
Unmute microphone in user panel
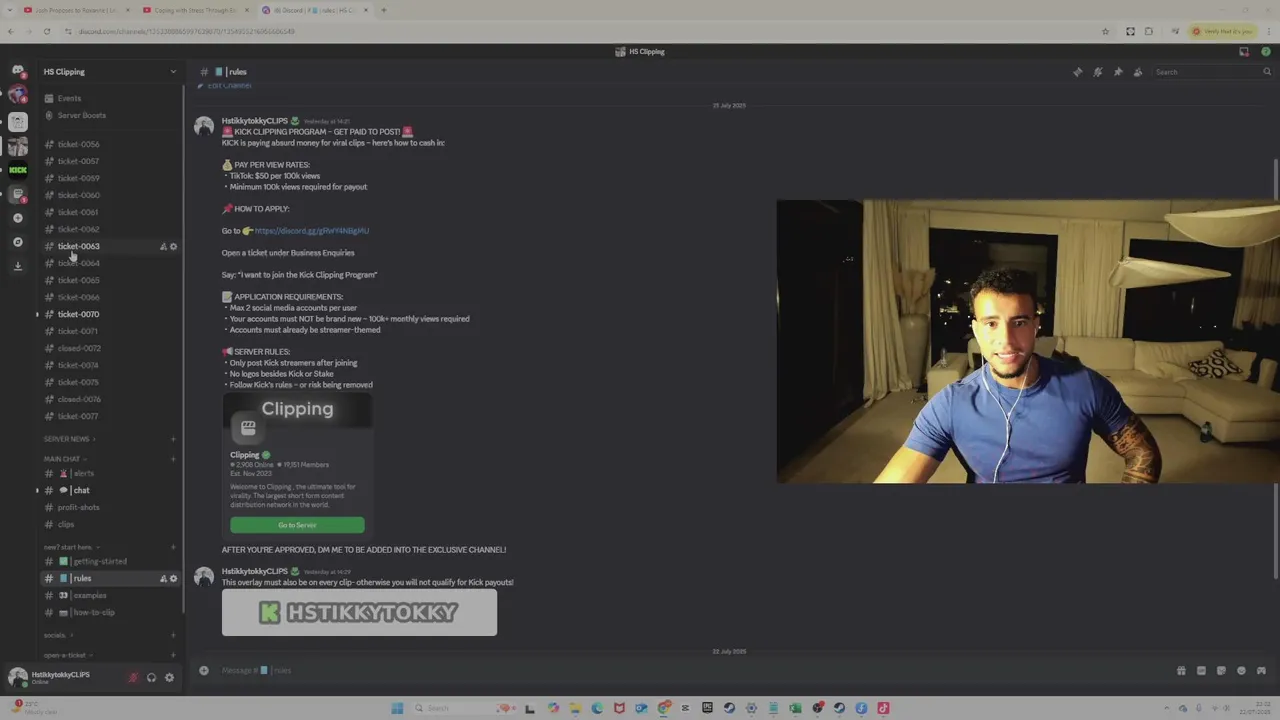pos(133,677)
